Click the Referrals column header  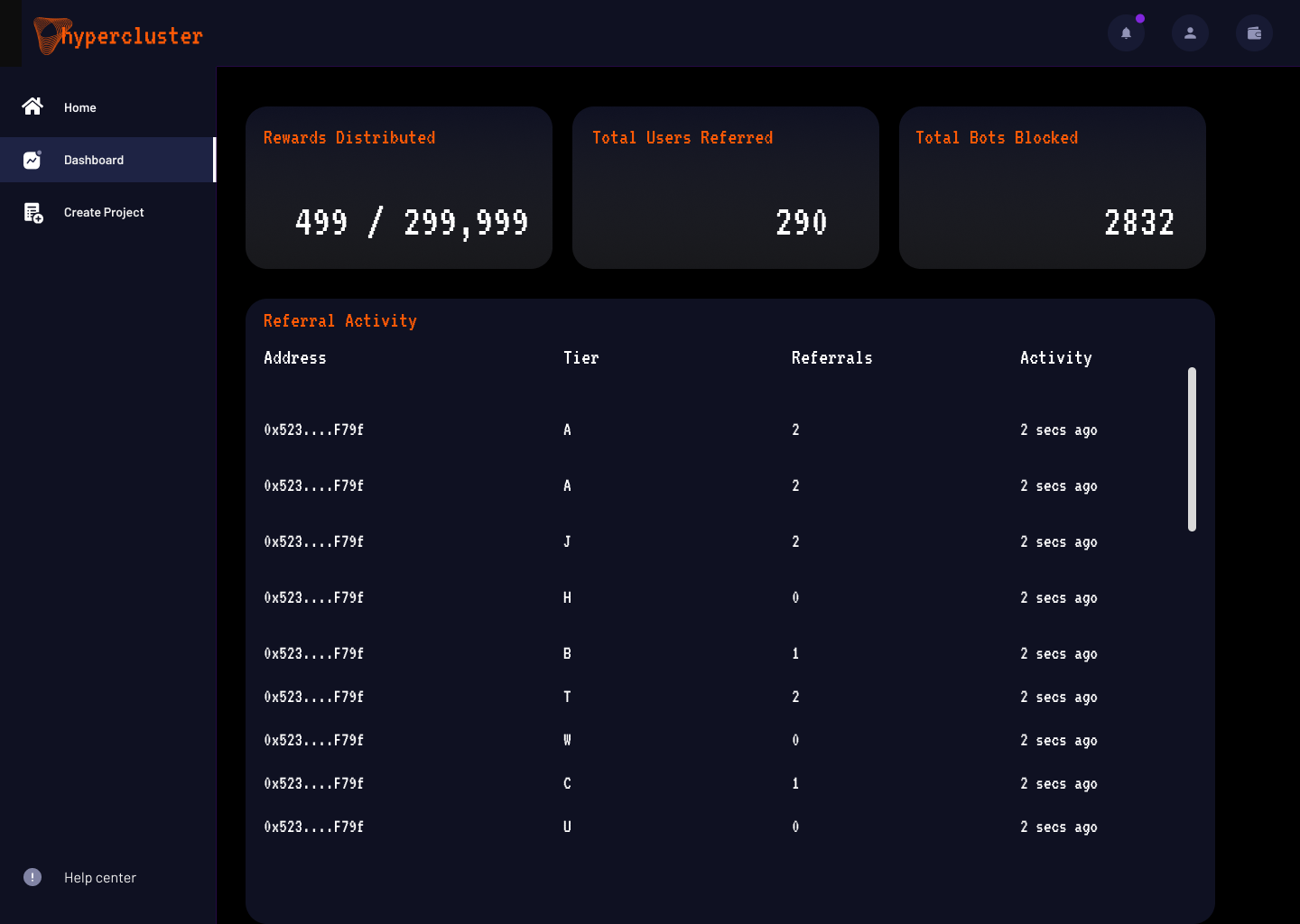[831, 358]
